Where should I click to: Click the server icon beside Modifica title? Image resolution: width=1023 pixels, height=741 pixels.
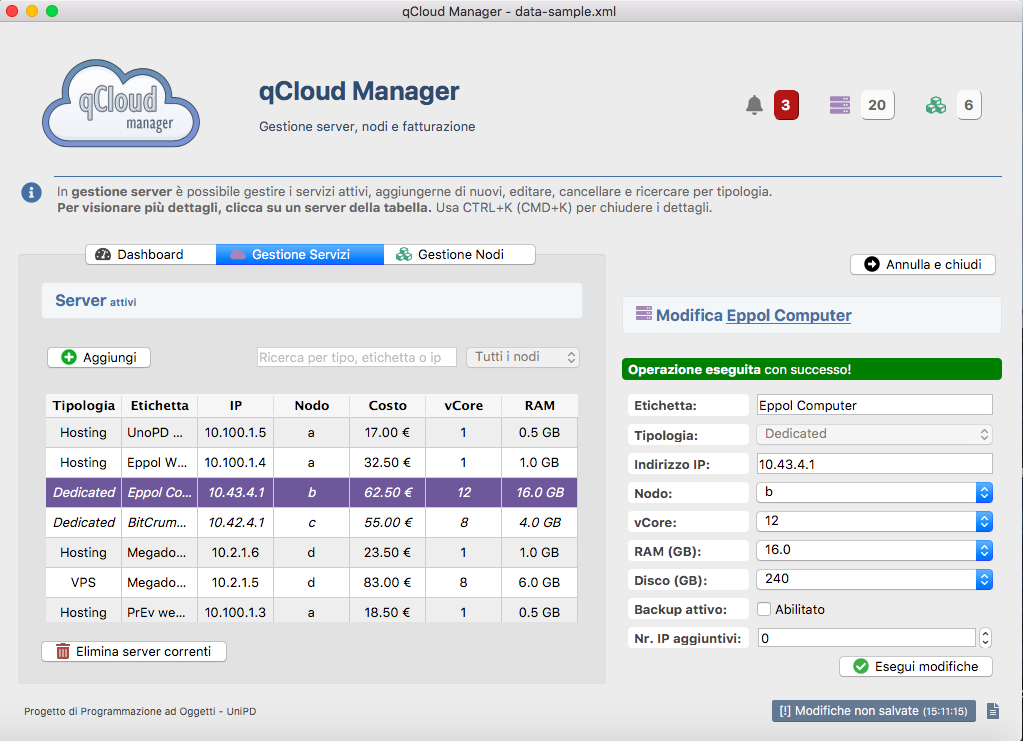(643, 315)
